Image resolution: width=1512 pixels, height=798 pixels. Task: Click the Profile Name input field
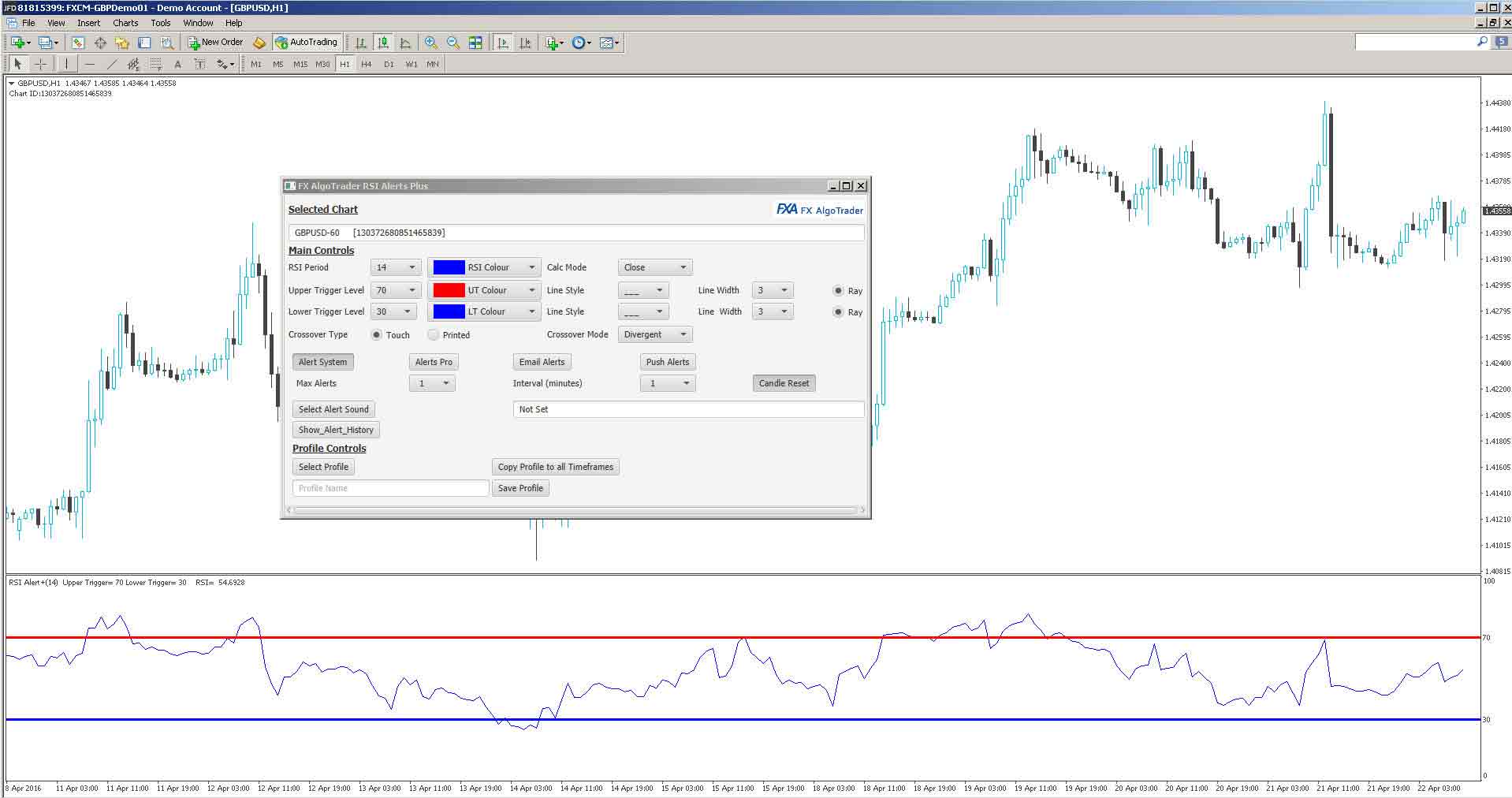390,487
